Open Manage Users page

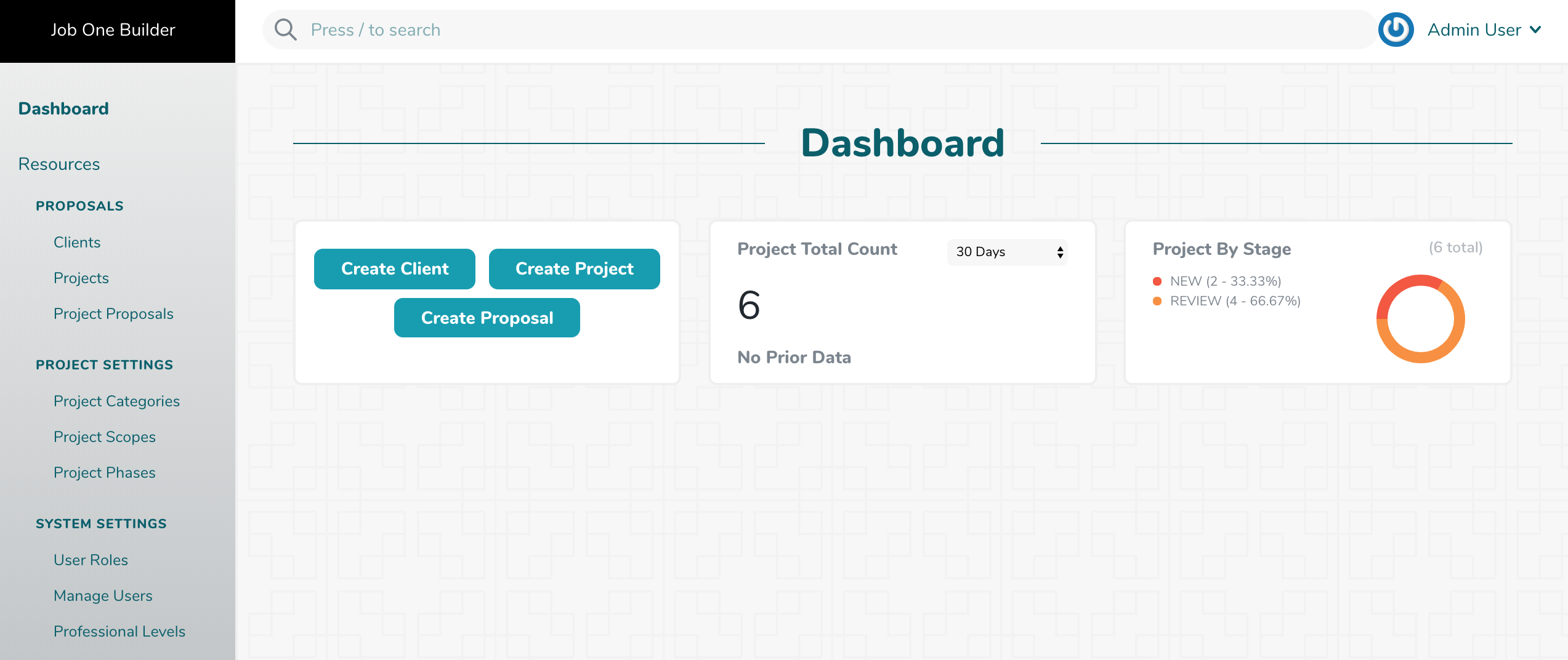coord(103,595)
